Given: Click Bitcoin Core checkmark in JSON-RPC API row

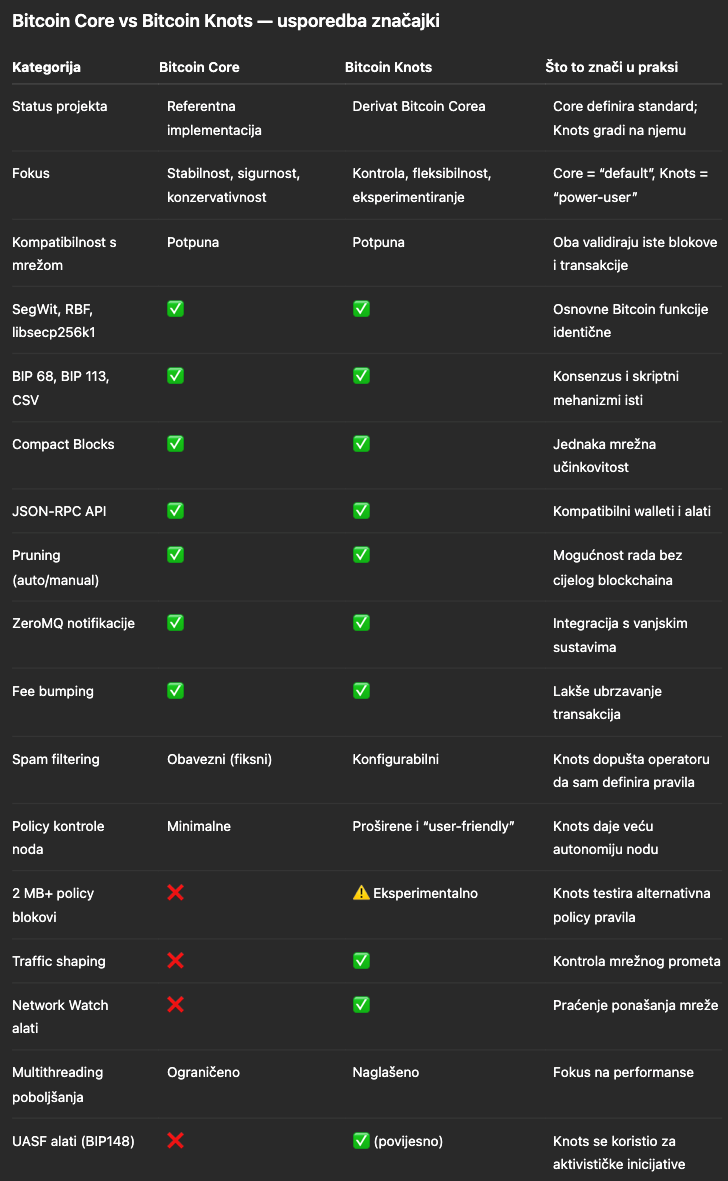Looking at the screenshot, I should point(175,511).
